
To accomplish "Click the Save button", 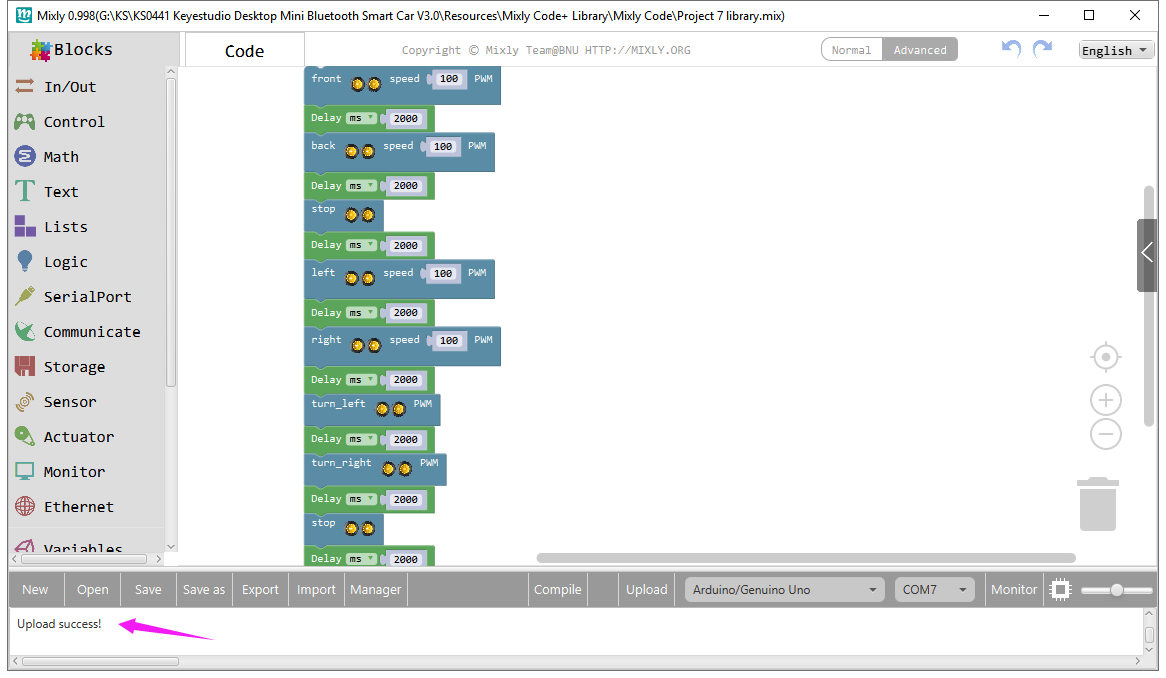I will point(148,590).
